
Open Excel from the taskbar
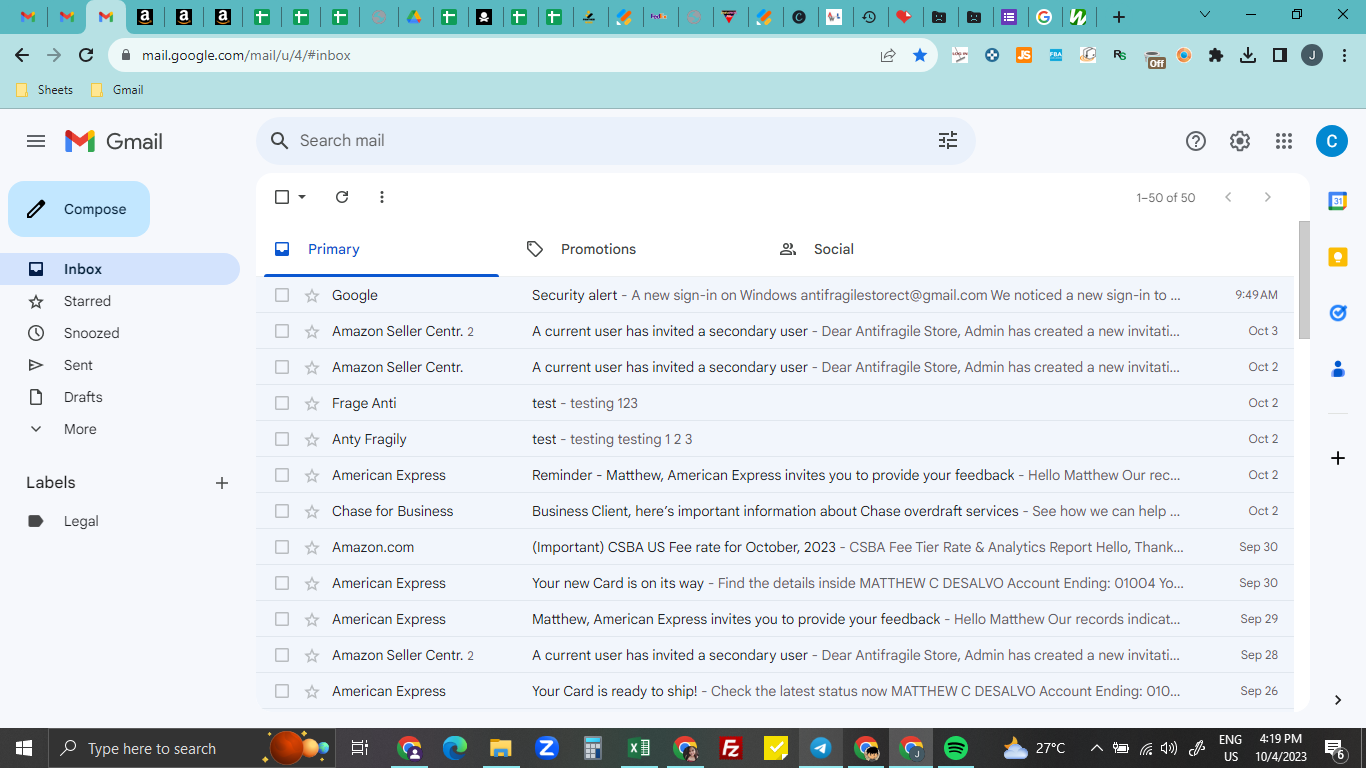[x=639, y=748]
